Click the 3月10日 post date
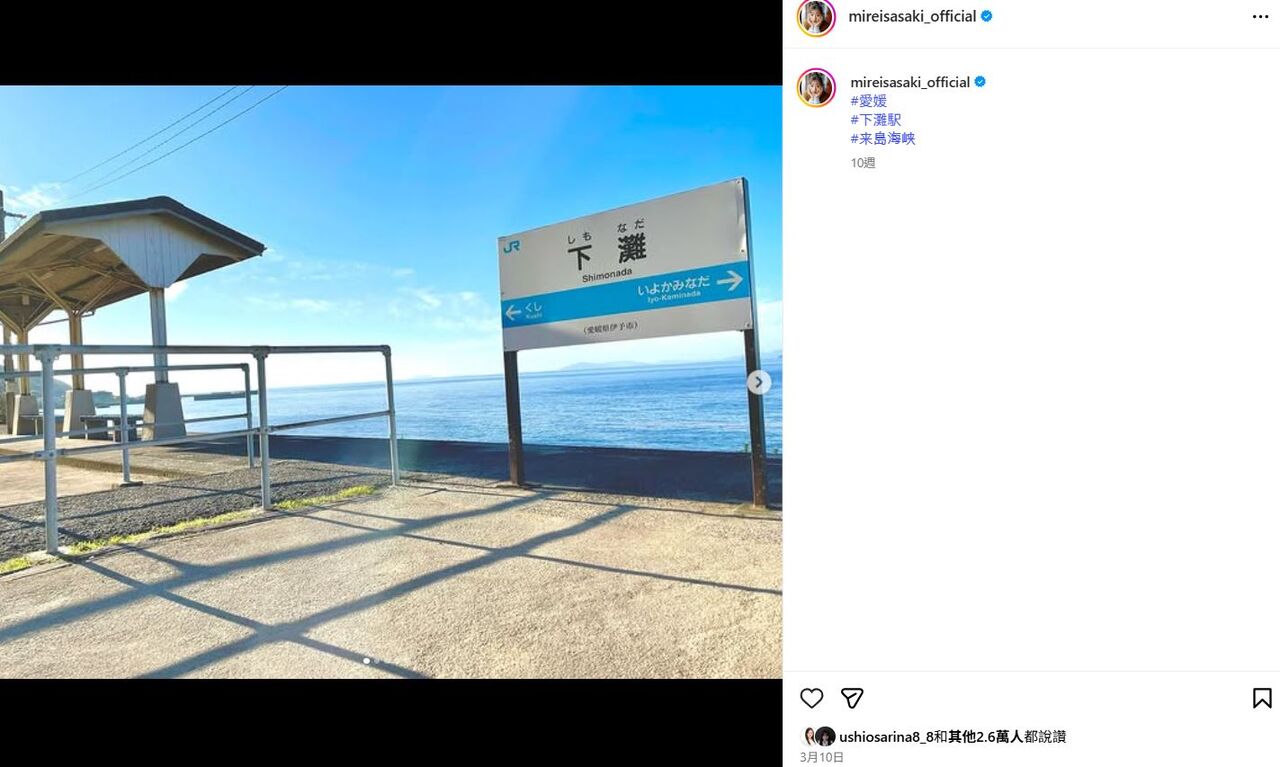The height and width of the screenshot is (767, 1280). (x=822, y=758)
